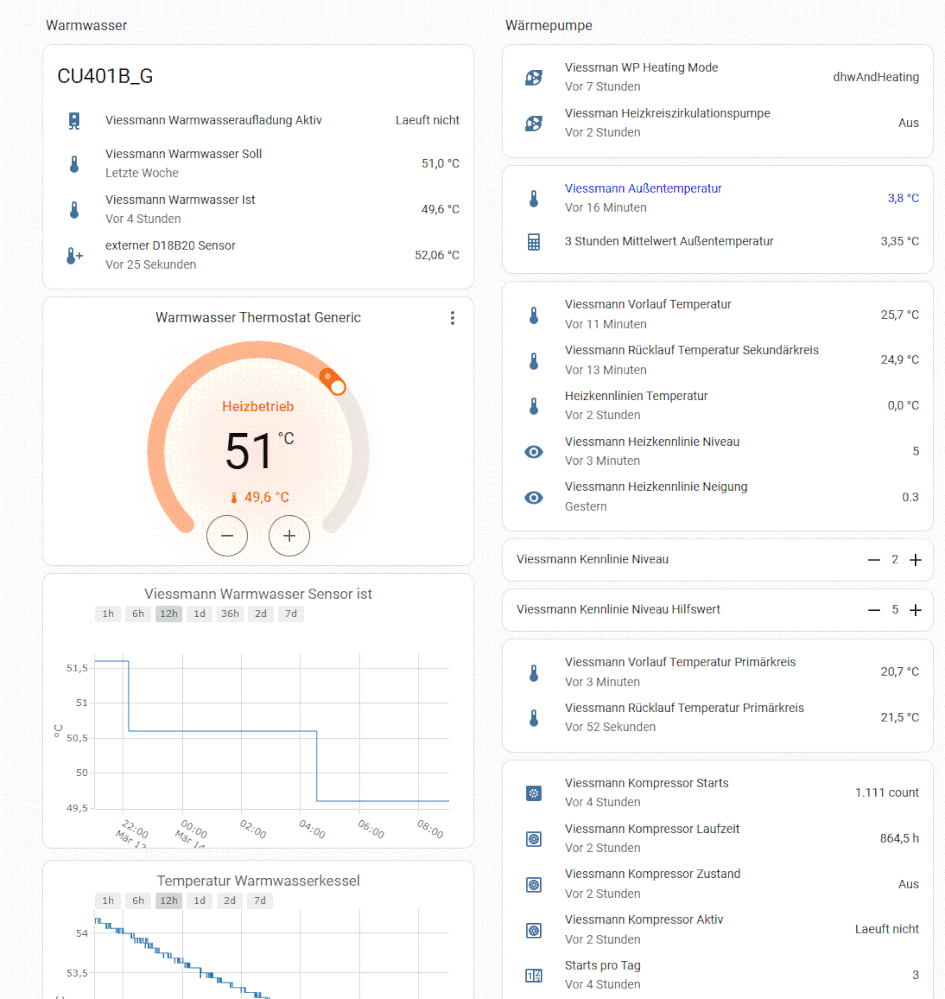This screenshot has height=999, width=945.
Task: Select 12h range in Warmwasser Sensor chart
Action: (x=169, y=614)
